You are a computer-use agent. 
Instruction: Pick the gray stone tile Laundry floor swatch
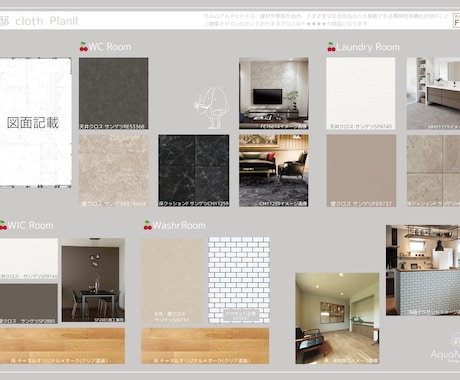click(433, 171)
